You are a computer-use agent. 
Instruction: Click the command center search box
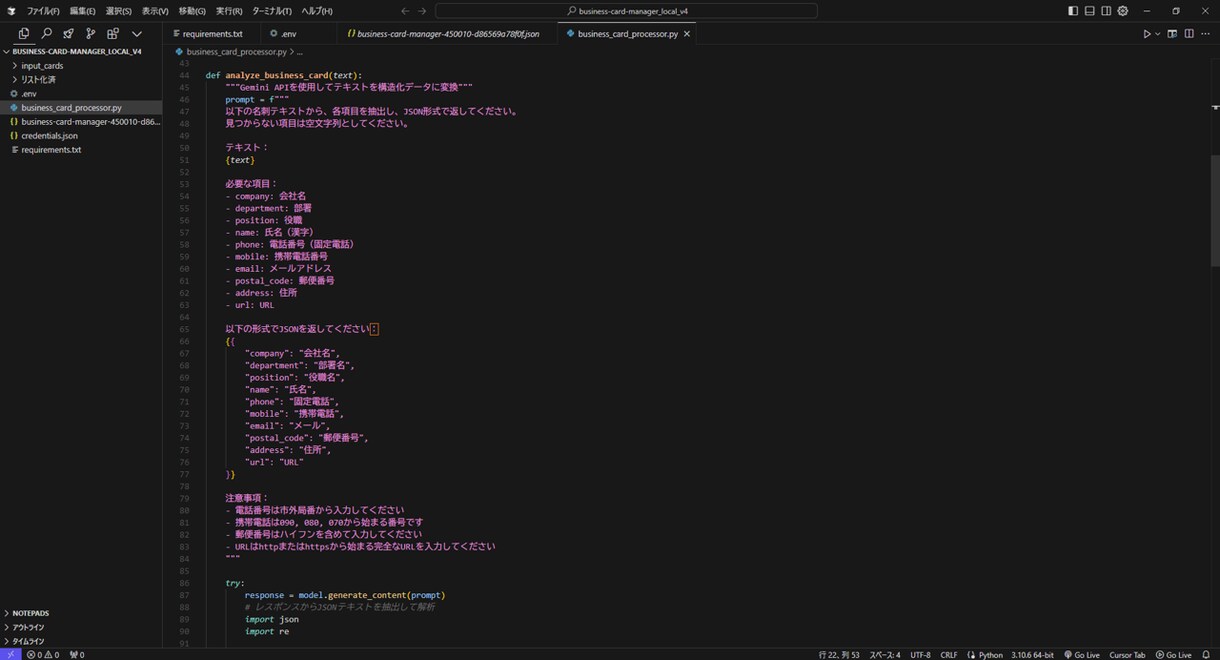(626, 11)
